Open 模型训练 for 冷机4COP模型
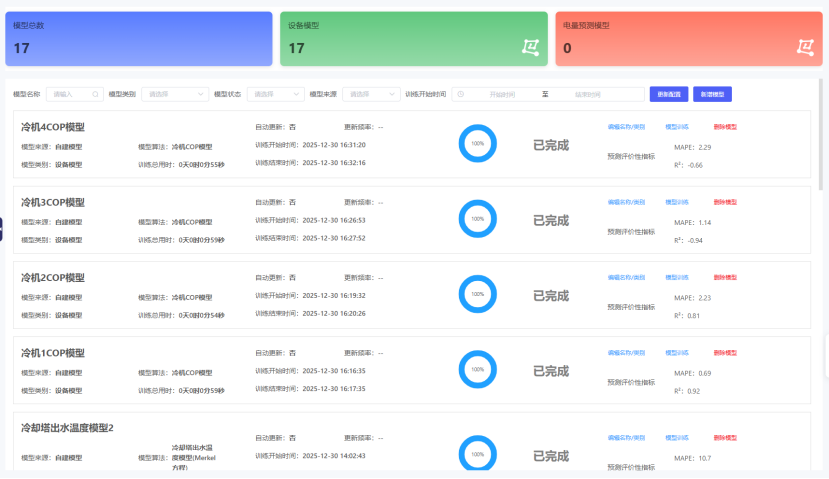 (677, 127)
